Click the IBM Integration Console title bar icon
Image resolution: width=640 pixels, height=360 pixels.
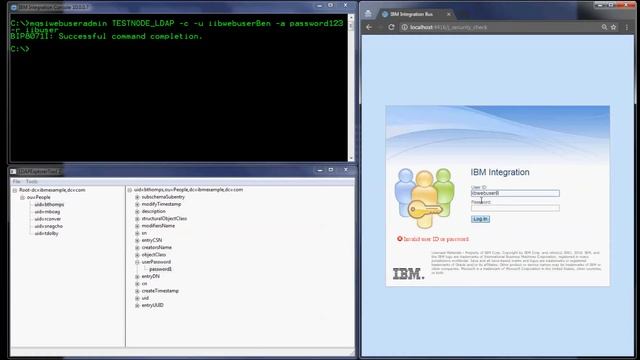[14, 7]
